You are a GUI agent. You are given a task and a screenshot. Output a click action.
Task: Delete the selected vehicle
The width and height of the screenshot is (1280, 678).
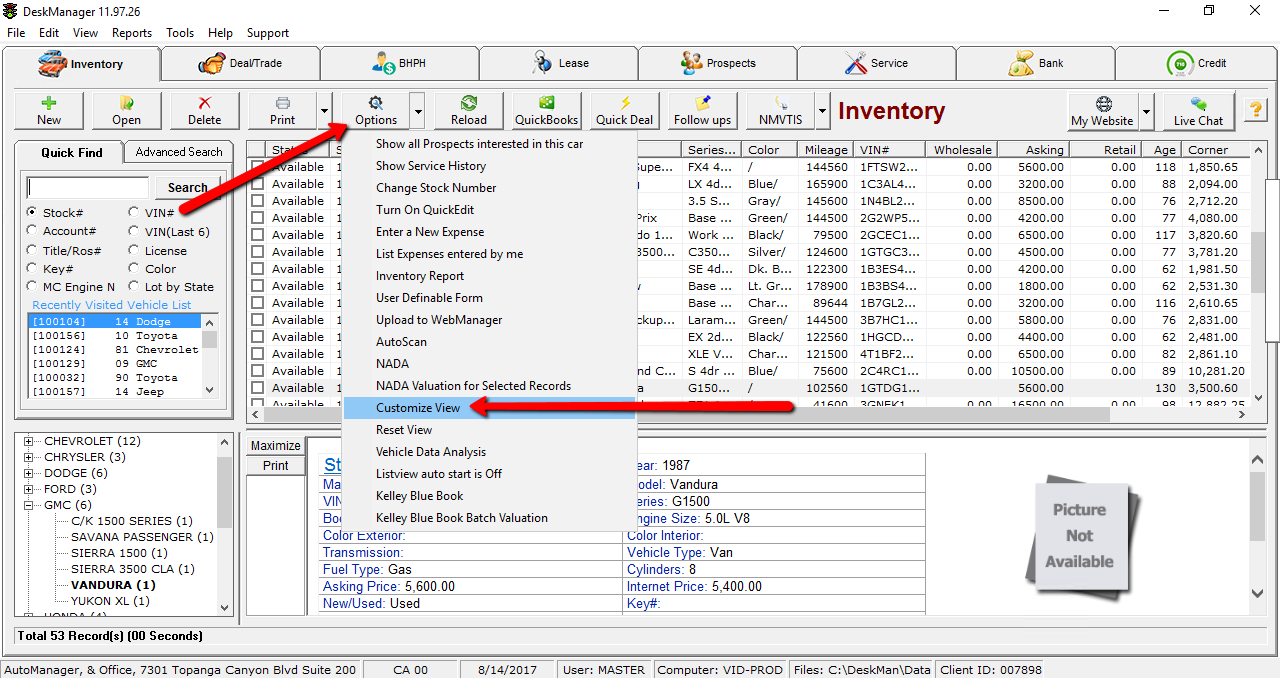tap(204, 111)
